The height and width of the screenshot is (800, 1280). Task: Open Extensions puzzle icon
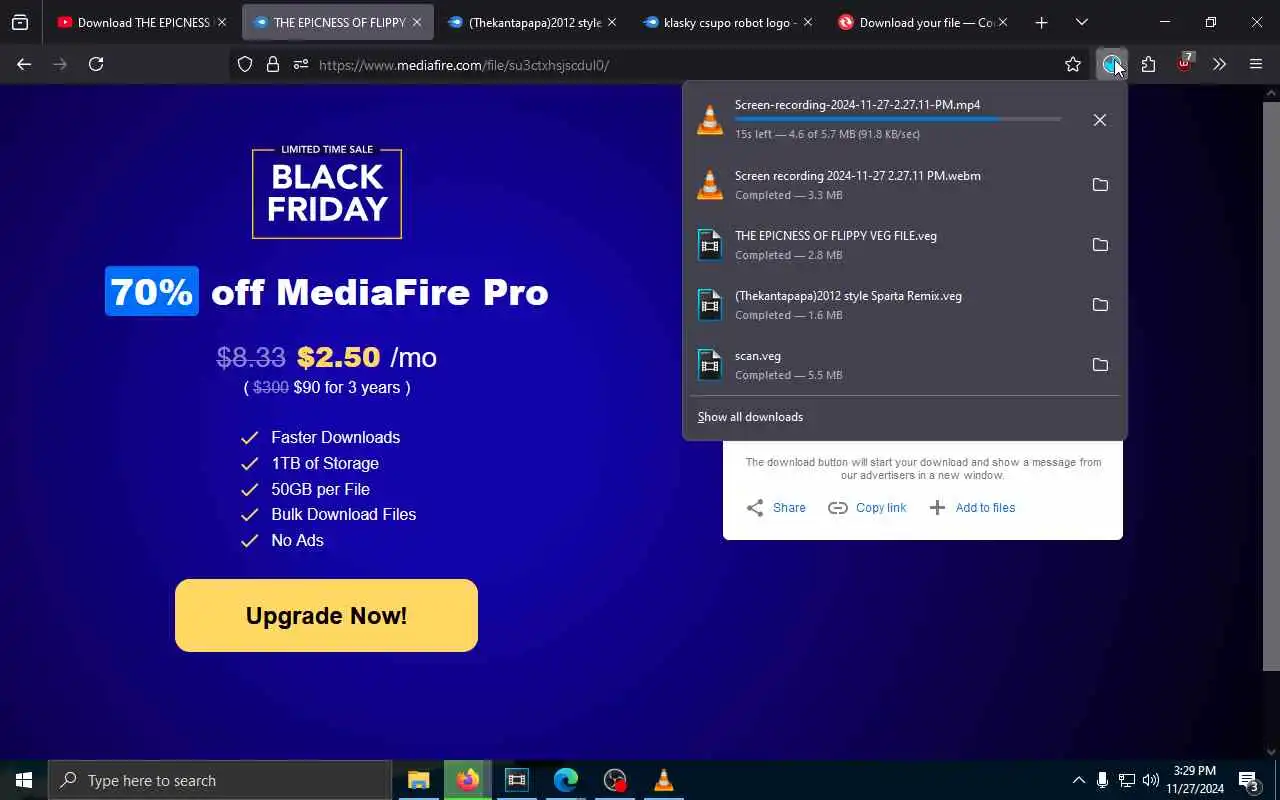pyautogui.click(x=1148, y=64)
